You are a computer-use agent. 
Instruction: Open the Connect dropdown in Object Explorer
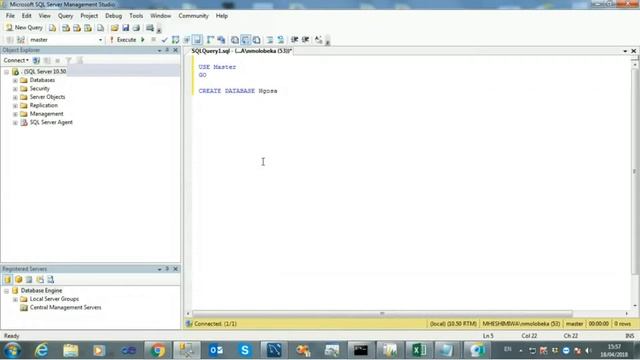[x=16, y=60]
